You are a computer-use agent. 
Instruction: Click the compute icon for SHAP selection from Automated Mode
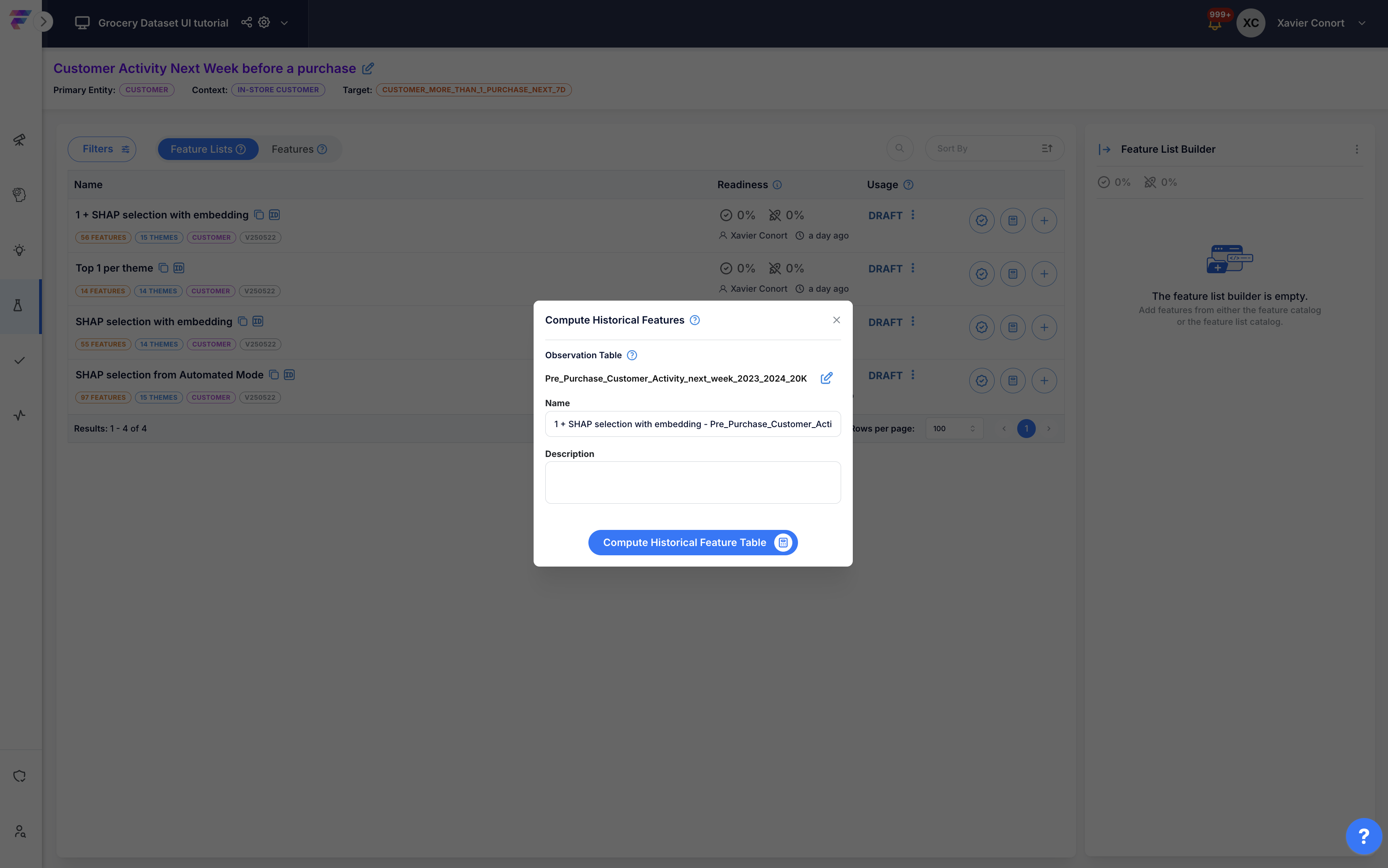pyautogui.click(x=1012, y=381)
